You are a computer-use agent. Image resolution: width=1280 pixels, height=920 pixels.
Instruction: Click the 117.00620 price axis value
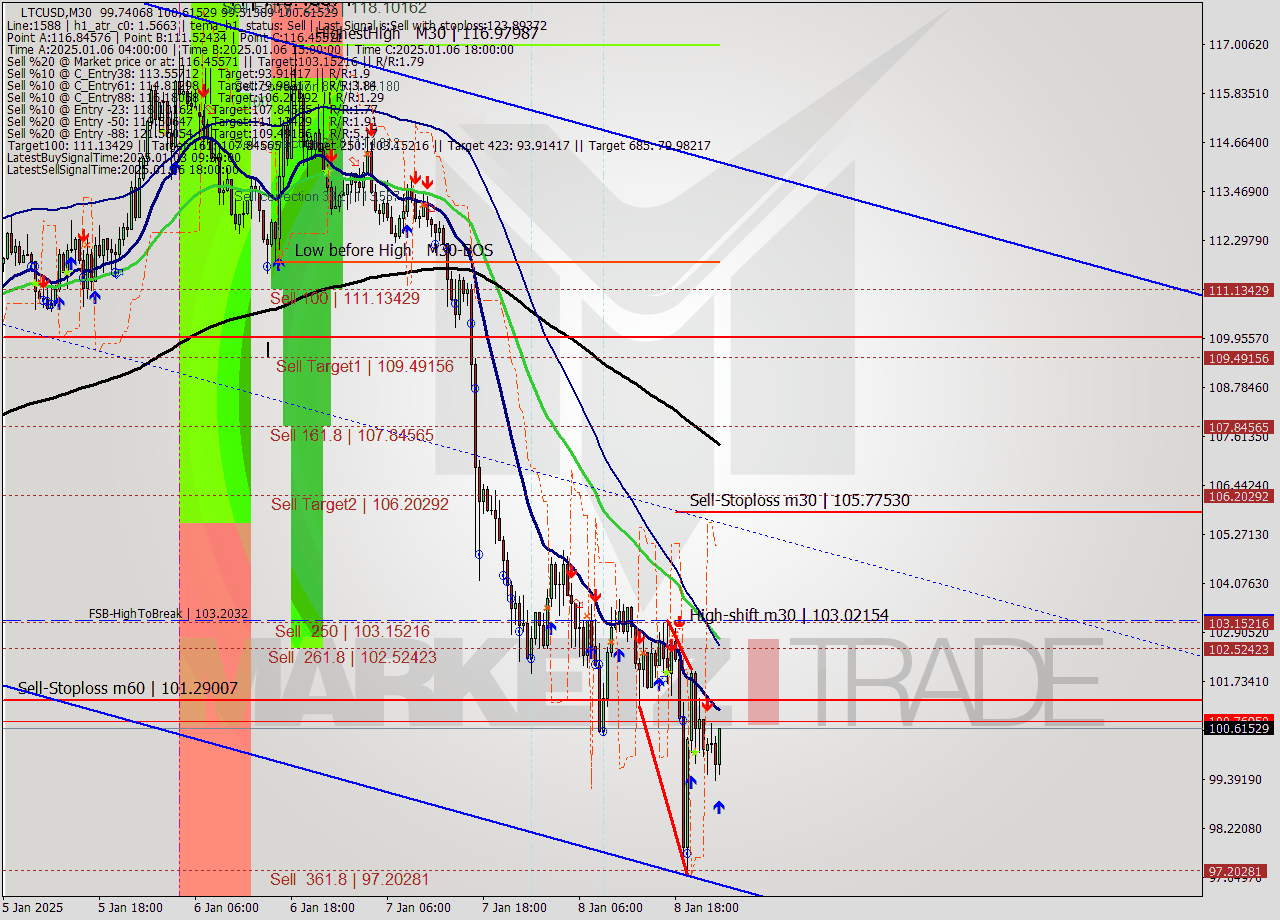tap(1239, 44)
